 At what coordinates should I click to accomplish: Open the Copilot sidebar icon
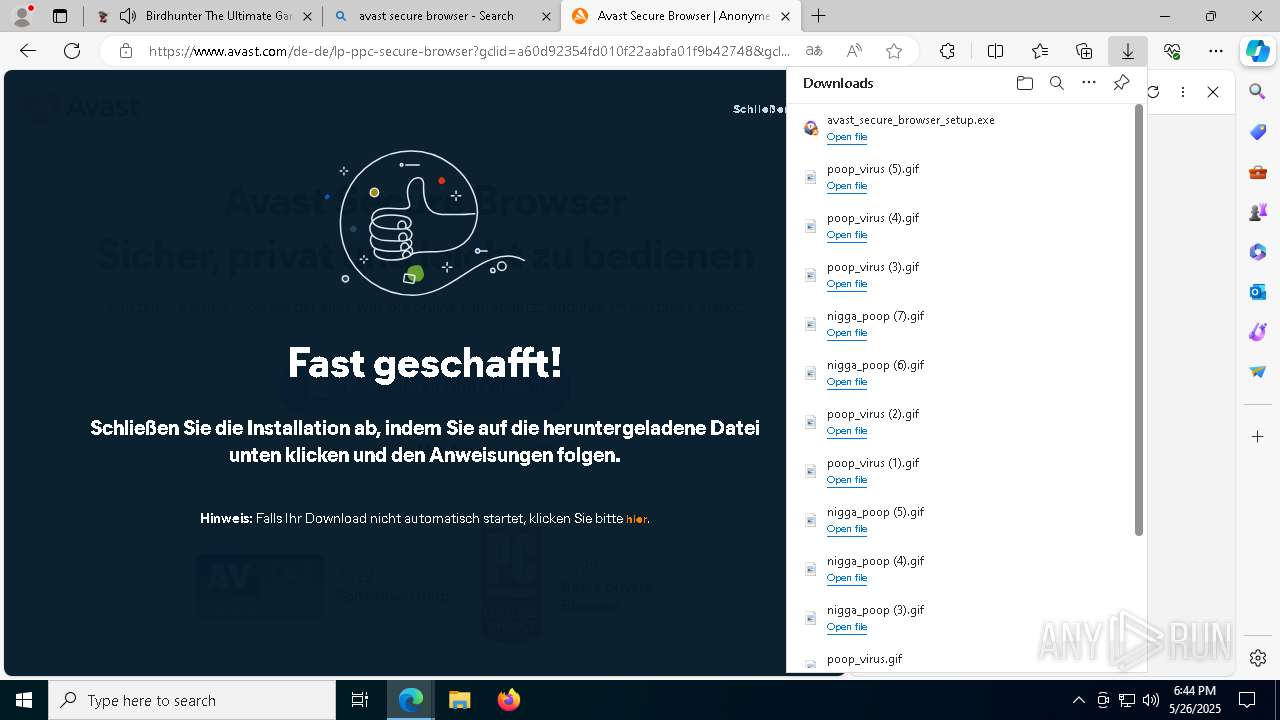(x=1258, y=51)
